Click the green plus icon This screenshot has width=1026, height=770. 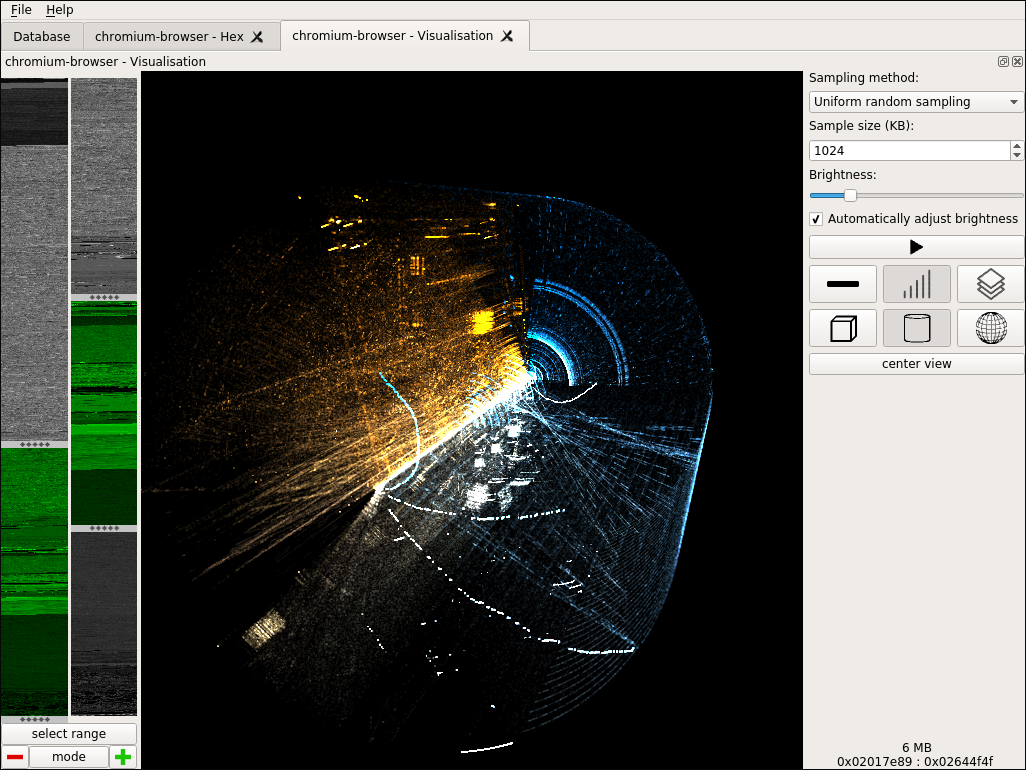coord(123,757)
